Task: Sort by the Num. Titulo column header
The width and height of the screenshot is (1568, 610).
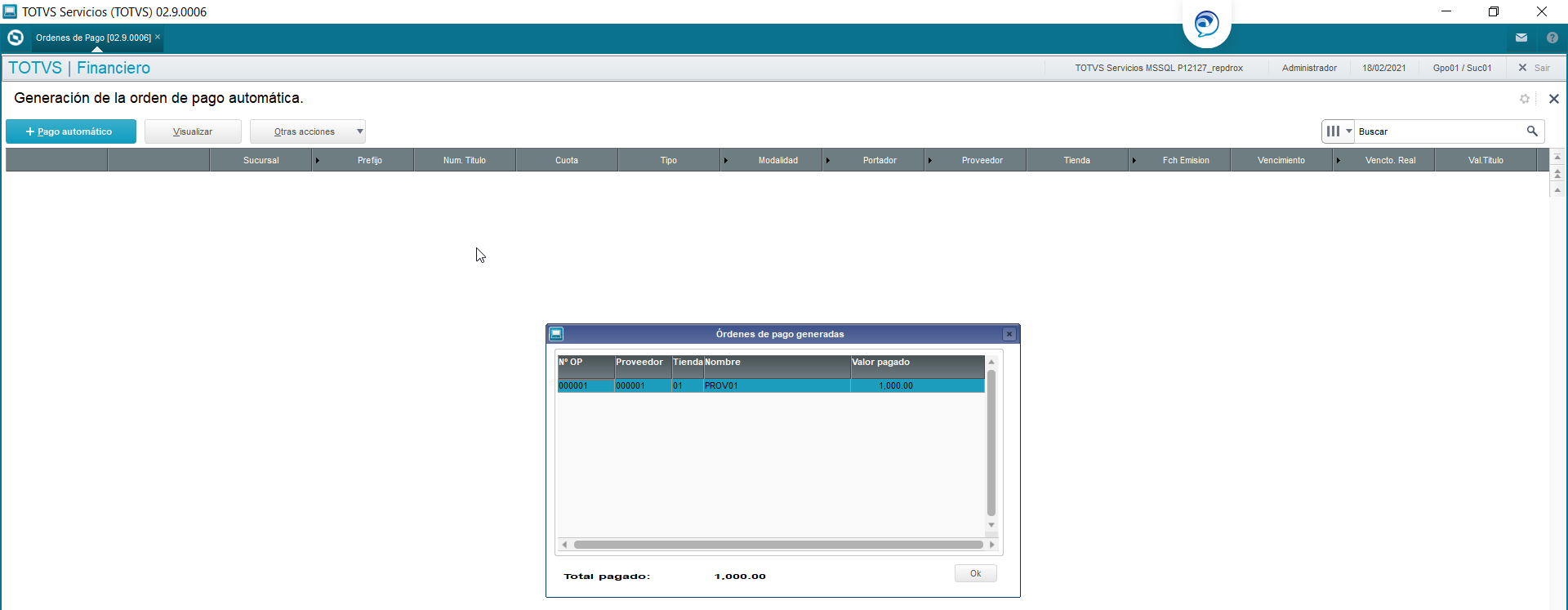Action: coord(465,160)
